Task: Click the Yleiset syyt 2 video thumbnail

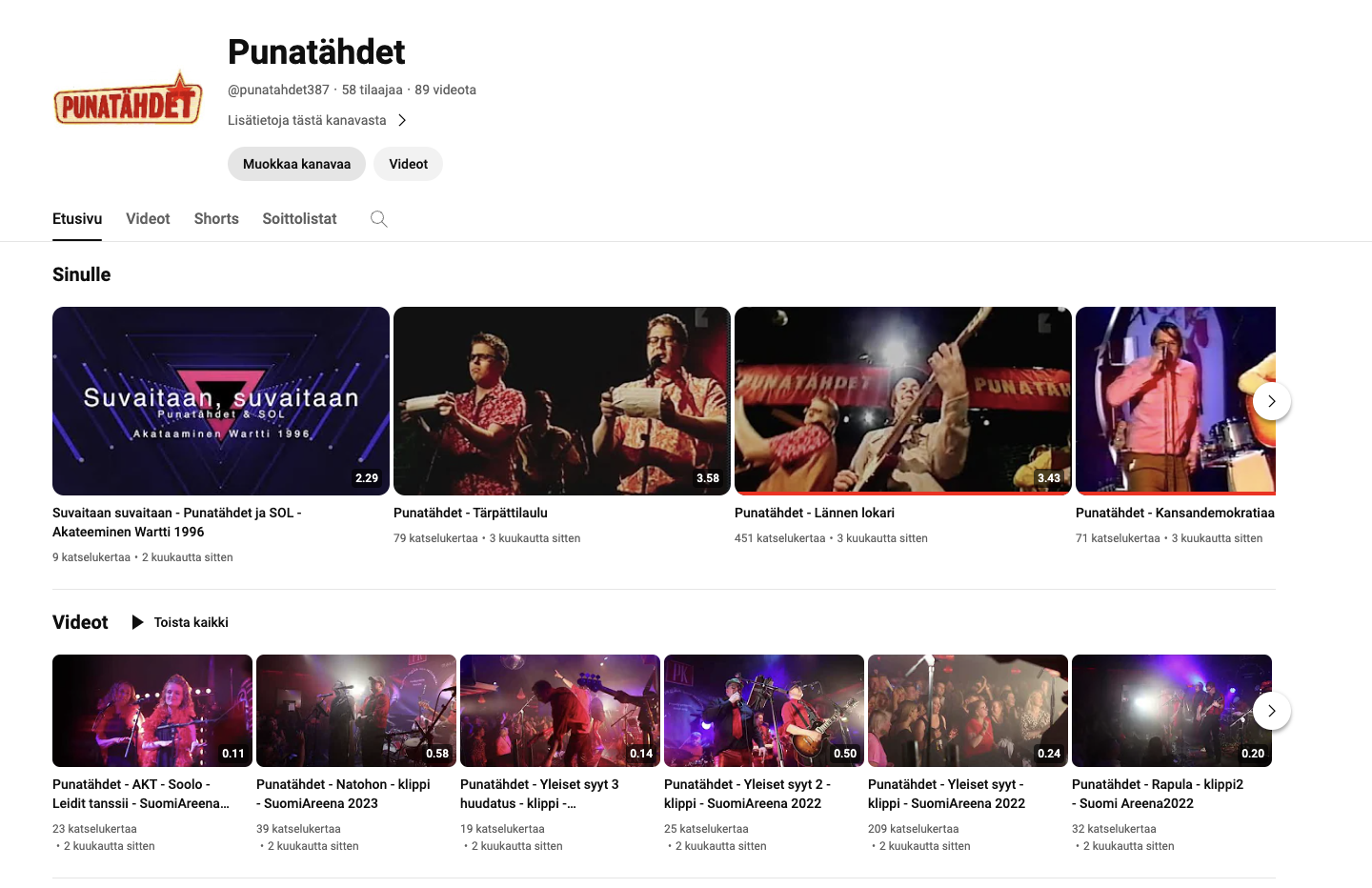Action: click(x=764, y=711)
